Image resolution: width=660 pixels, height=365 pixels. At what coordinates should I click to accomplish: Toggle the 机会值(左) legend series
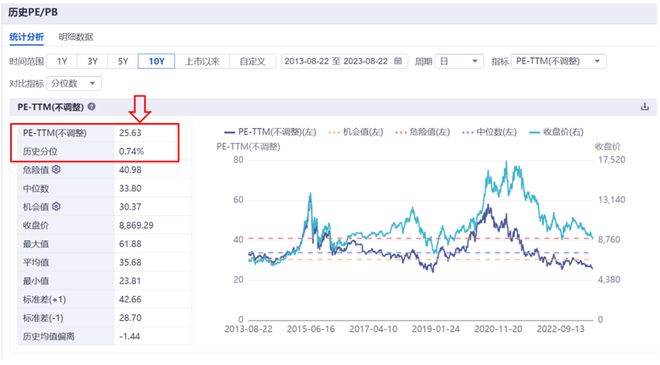click(x=356, y=132)
